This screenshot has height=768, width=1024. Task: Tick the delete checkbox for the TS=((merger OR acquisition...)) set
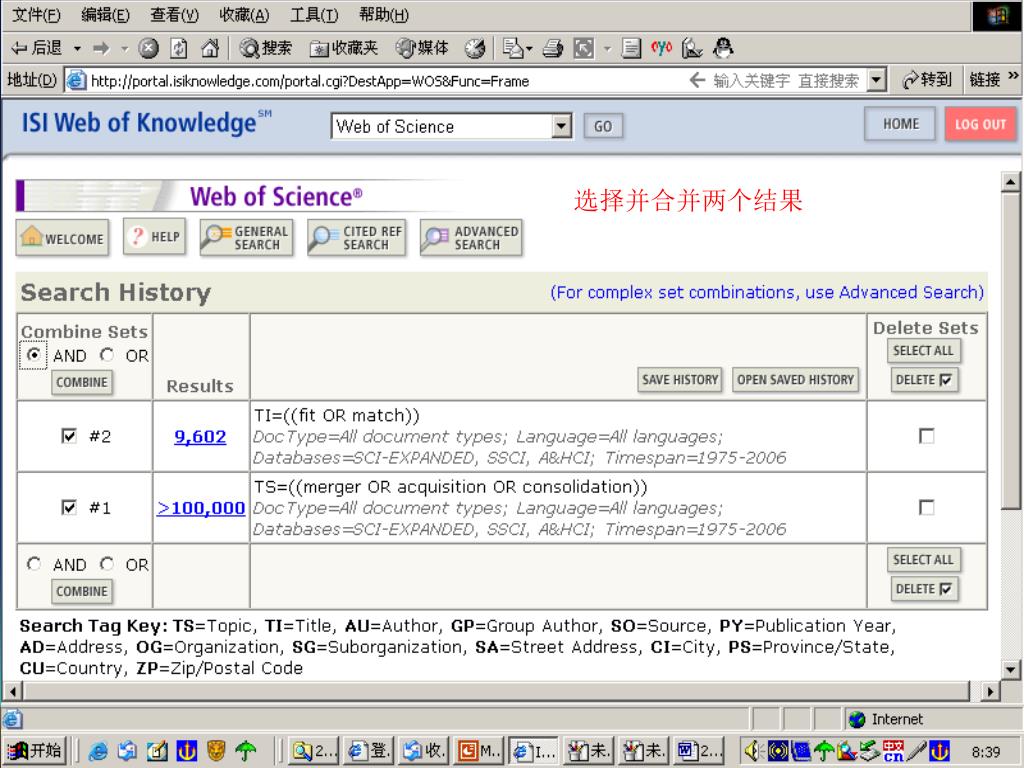(x=926, y=507)
